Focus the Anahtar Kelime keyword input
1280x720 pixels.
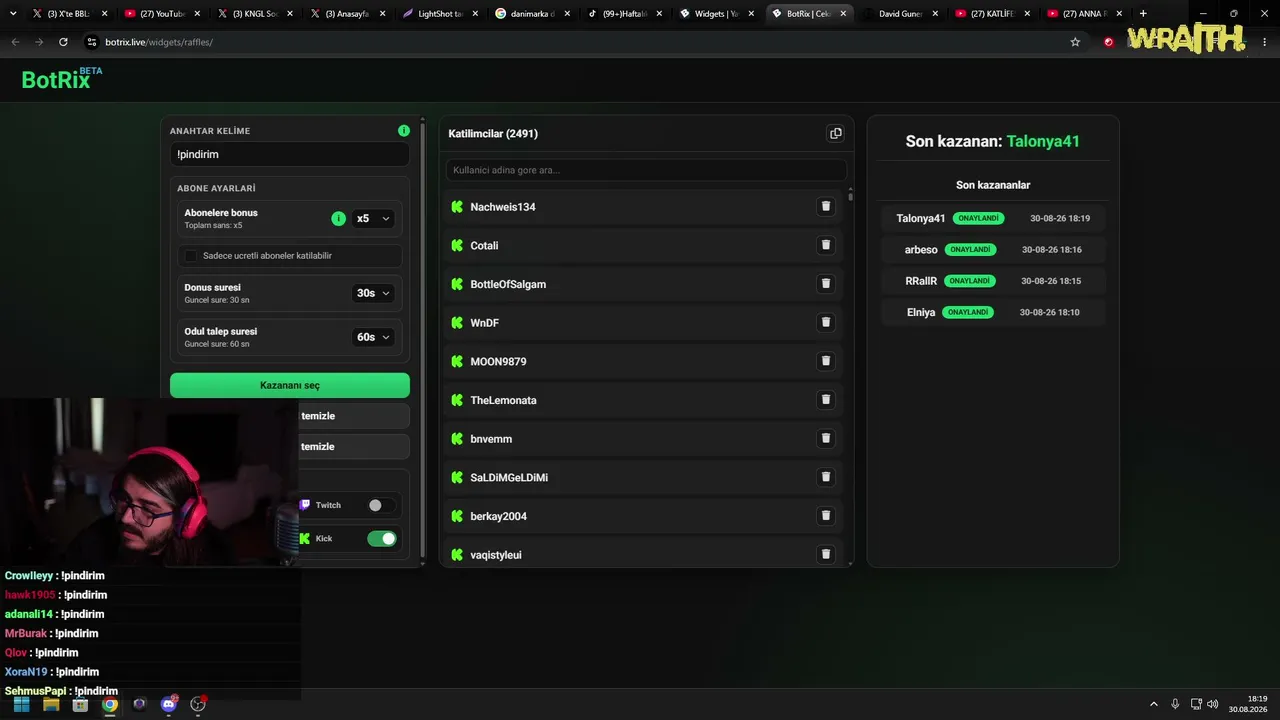290,154
